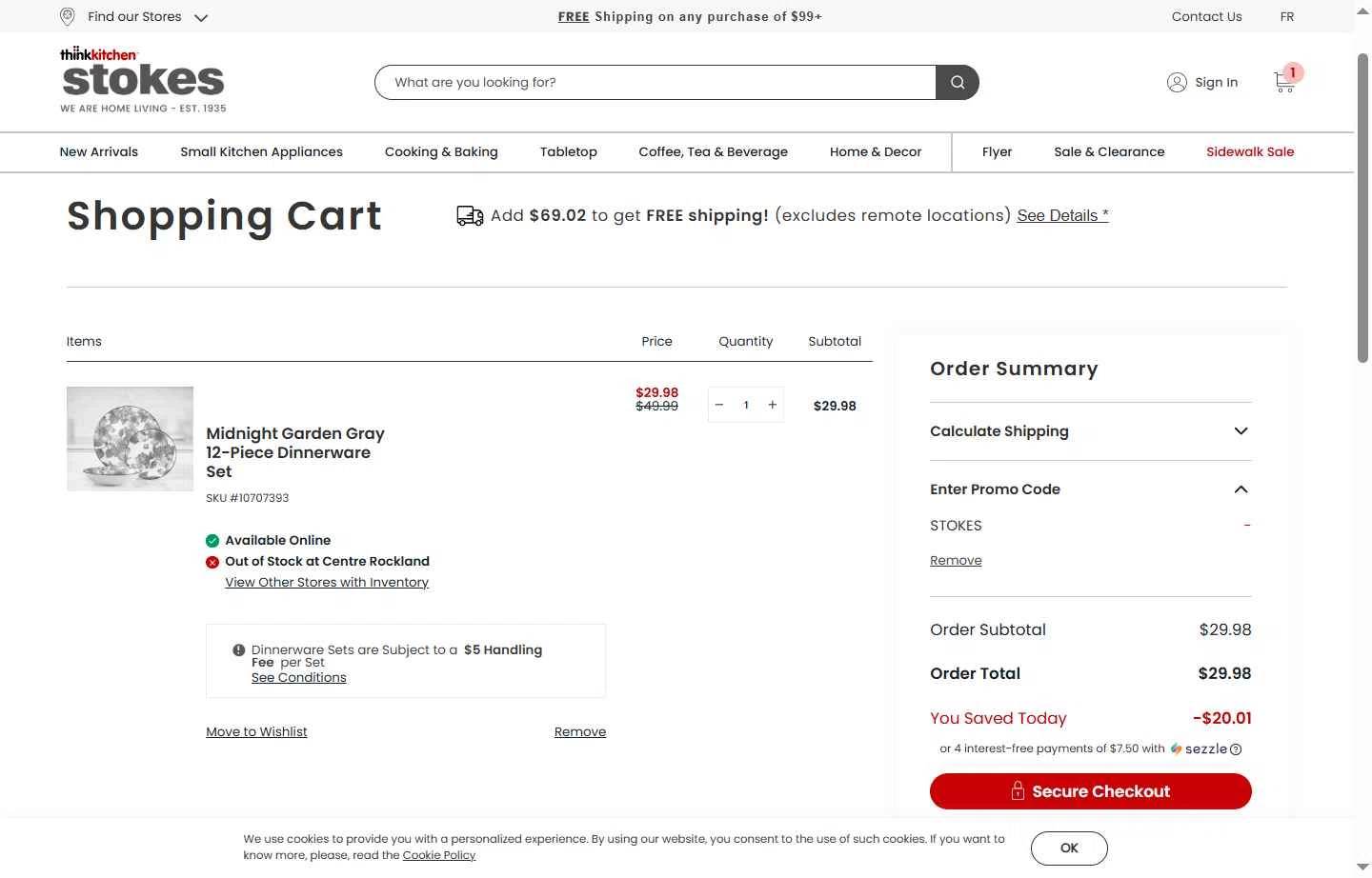Open the Sale & Clearance menu
Viewport: 1372px width, 878px height.
tap(1109, 151)
